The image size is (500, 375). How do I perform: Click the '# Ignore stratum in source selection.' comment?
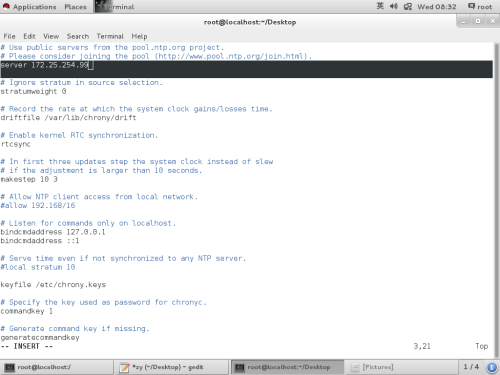click(82, 82)
